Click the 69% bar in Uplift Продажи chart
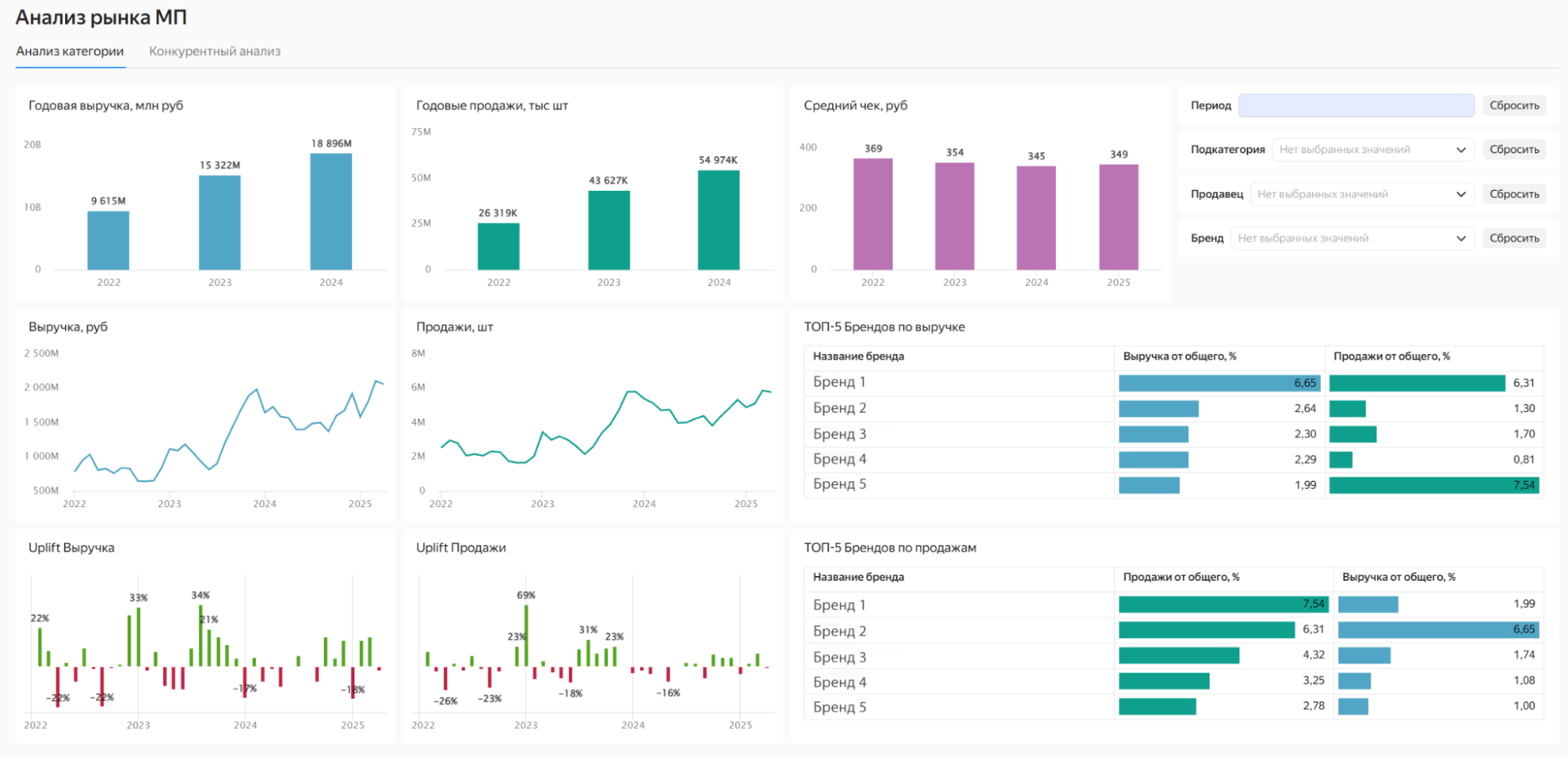Image resolution: width=1568 pixels, height=759 pixels. point(526,635)
